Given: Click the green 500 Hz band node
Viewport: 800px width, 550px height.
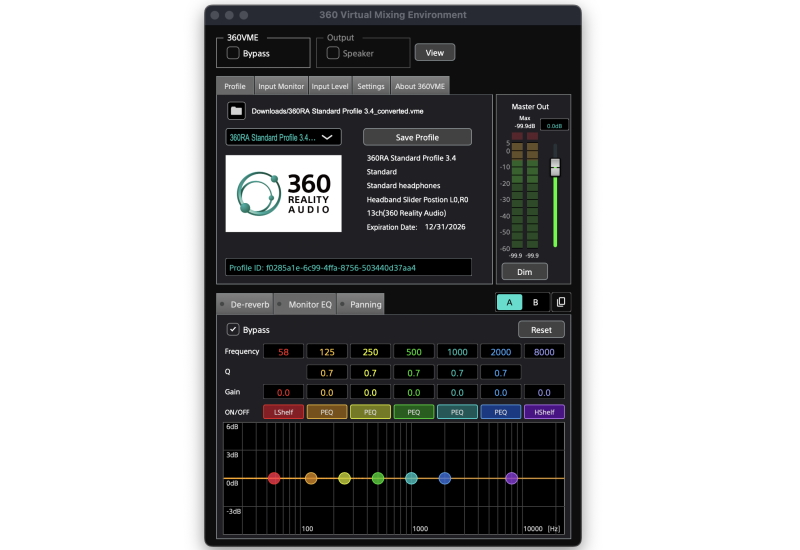Looking at the screenshot, I should click(x=378, y=479).
